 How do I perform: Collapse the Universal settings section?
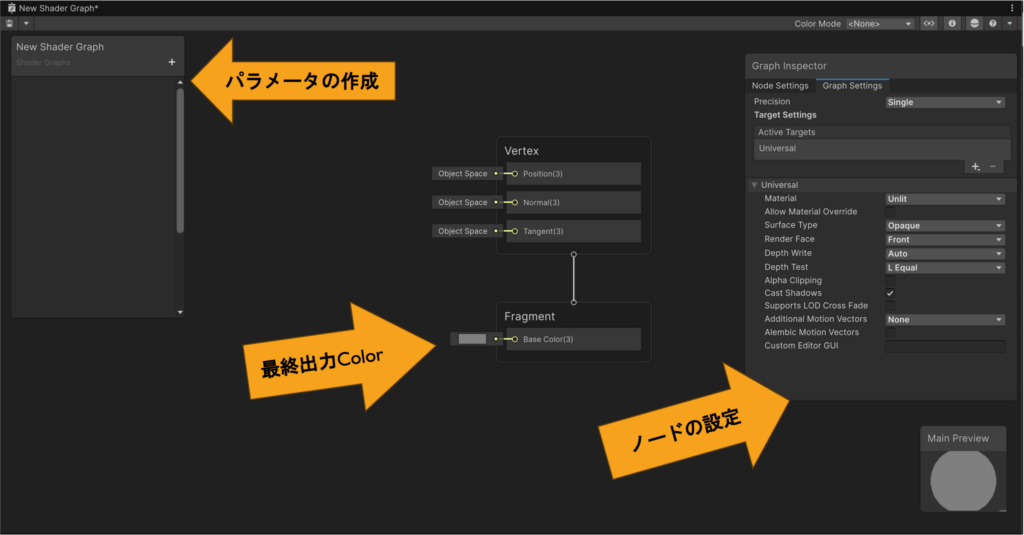click(753, 185)
